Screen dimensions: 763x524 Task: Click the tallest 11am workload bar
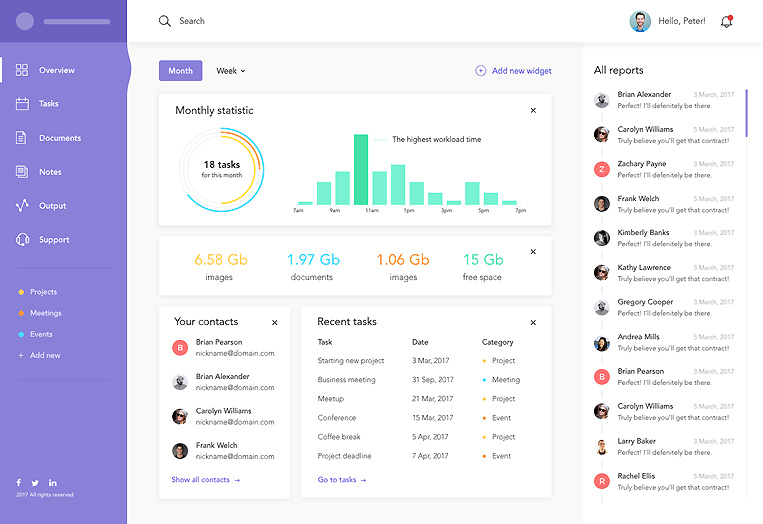(x=361, y=170)
